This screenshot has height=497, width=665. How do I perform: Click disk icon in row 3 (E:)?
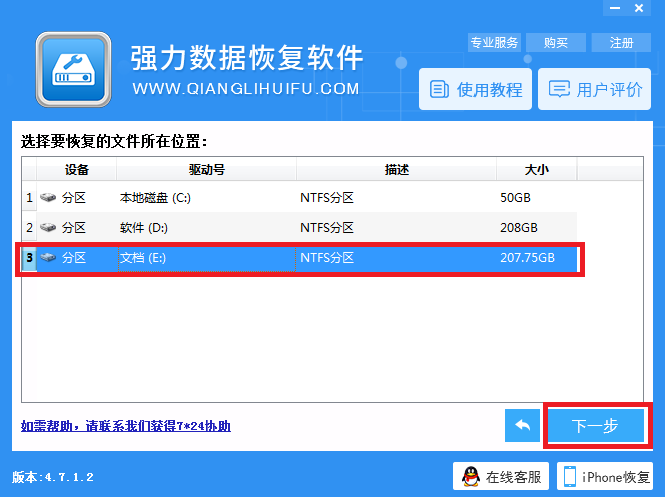tap(48, 257)
